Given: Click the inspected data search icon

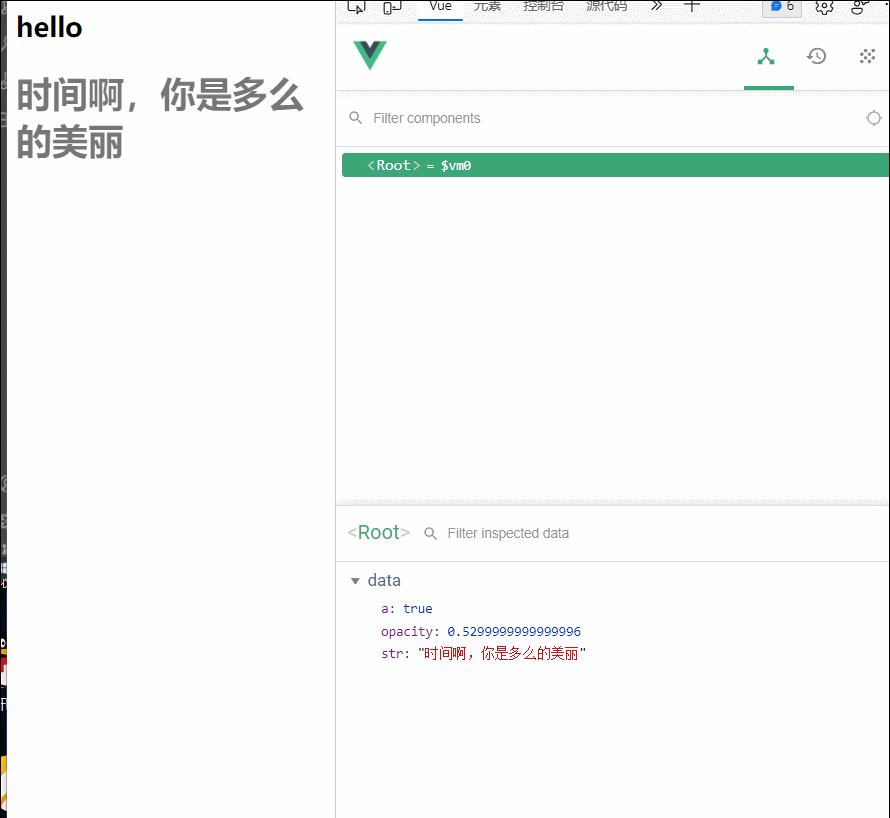Looking at the screenshot, I should tap(431, 534).
